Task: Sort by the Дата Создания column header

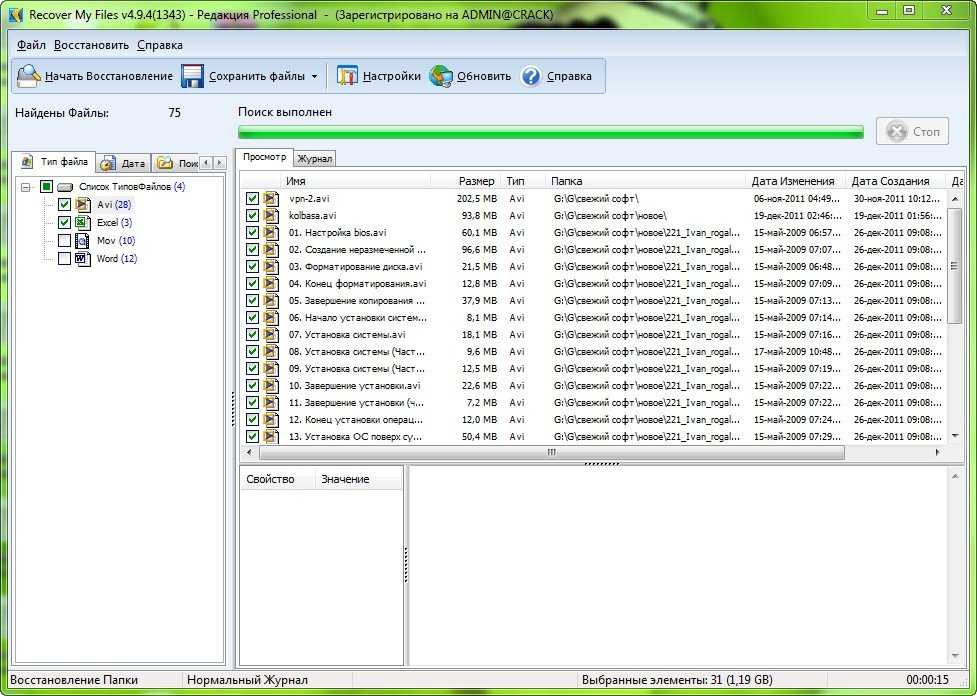Action: pos(895,181)
